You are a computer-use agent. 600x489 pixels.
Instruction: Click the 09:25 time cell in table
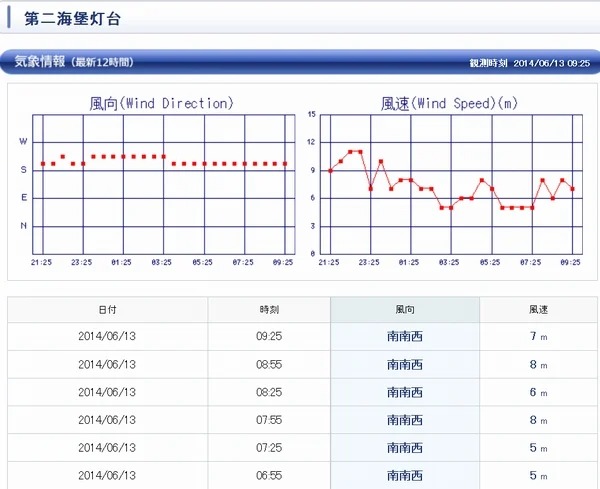point(268,337)
